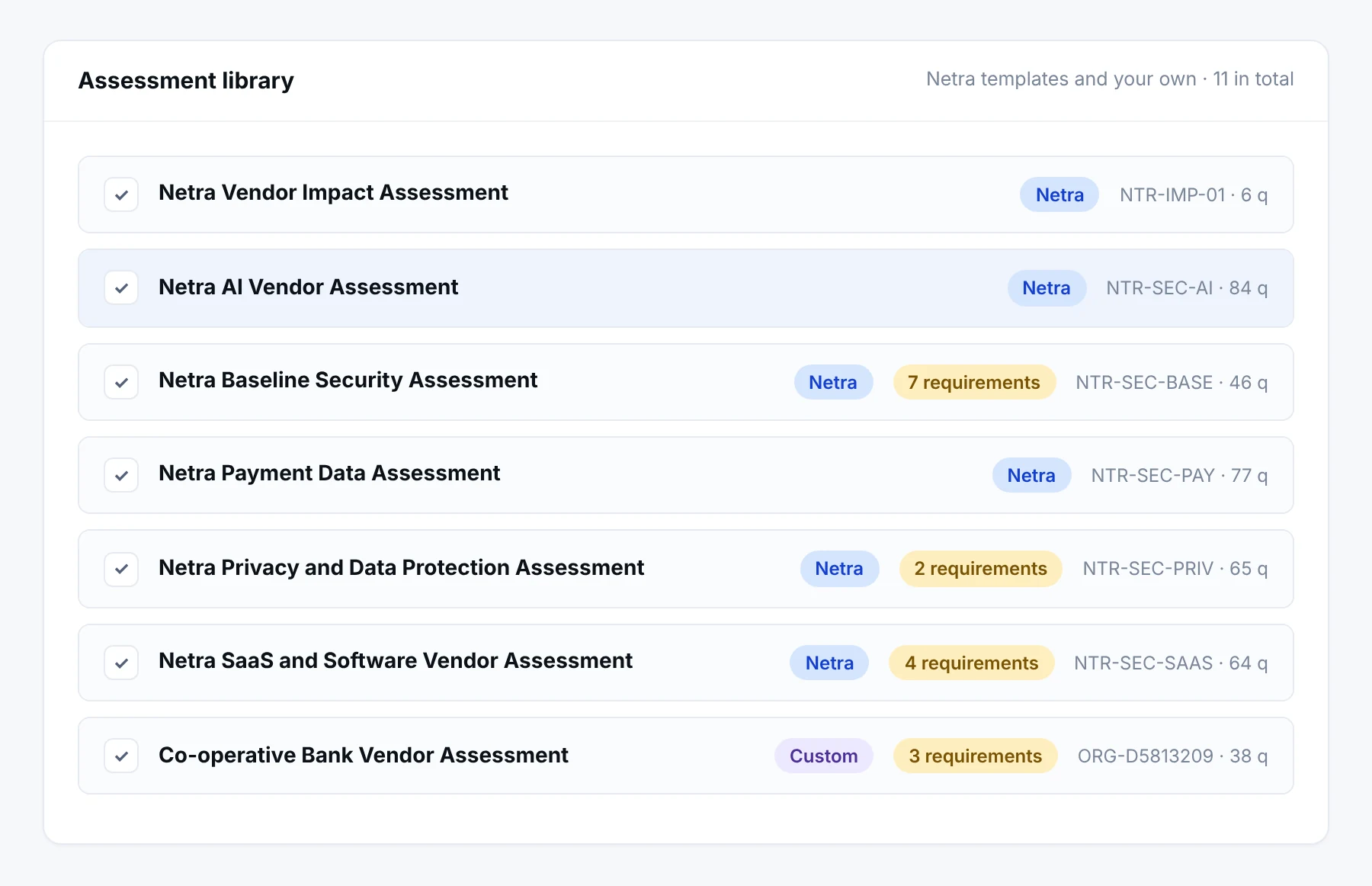This screenshot has height=886, width=1372.
Task: Click the Assessment library heading
Action: coord(186,80)
